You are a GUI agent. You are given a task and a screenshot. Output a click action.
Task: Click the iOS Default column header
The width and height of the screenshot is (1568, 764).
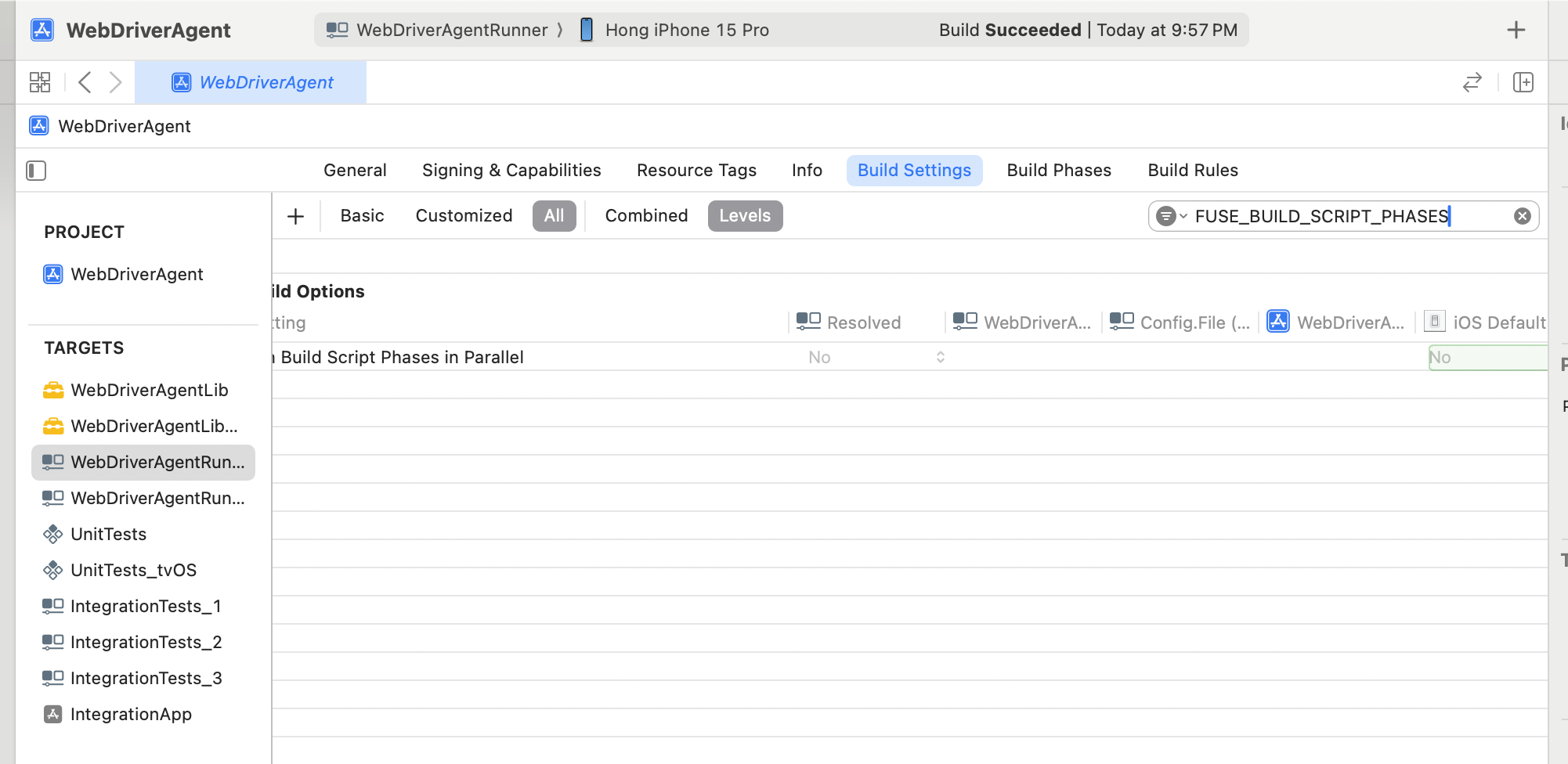point(1485,323)
